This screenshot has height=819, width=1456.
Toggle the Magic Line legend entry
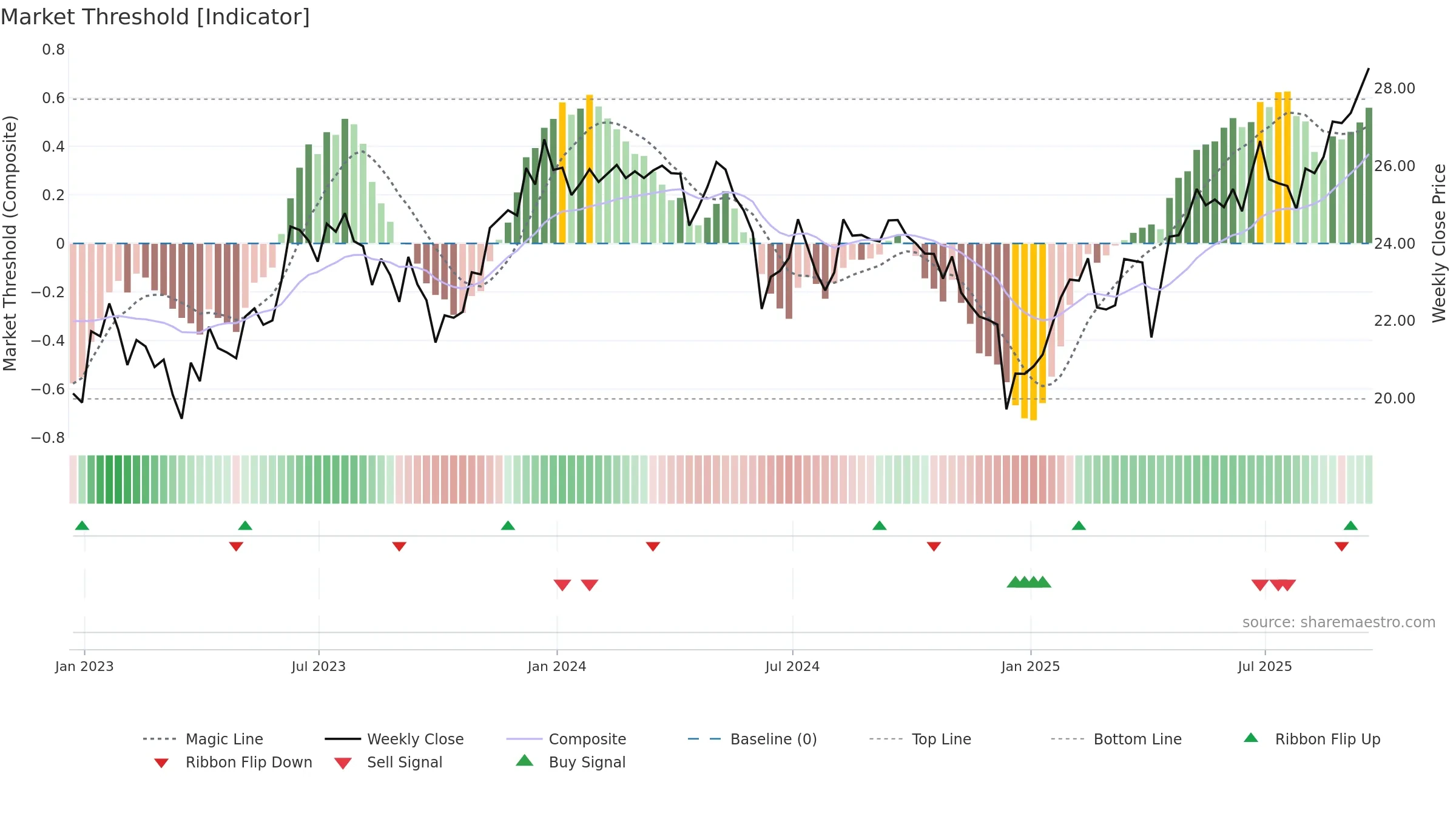(x=203, y=739)
